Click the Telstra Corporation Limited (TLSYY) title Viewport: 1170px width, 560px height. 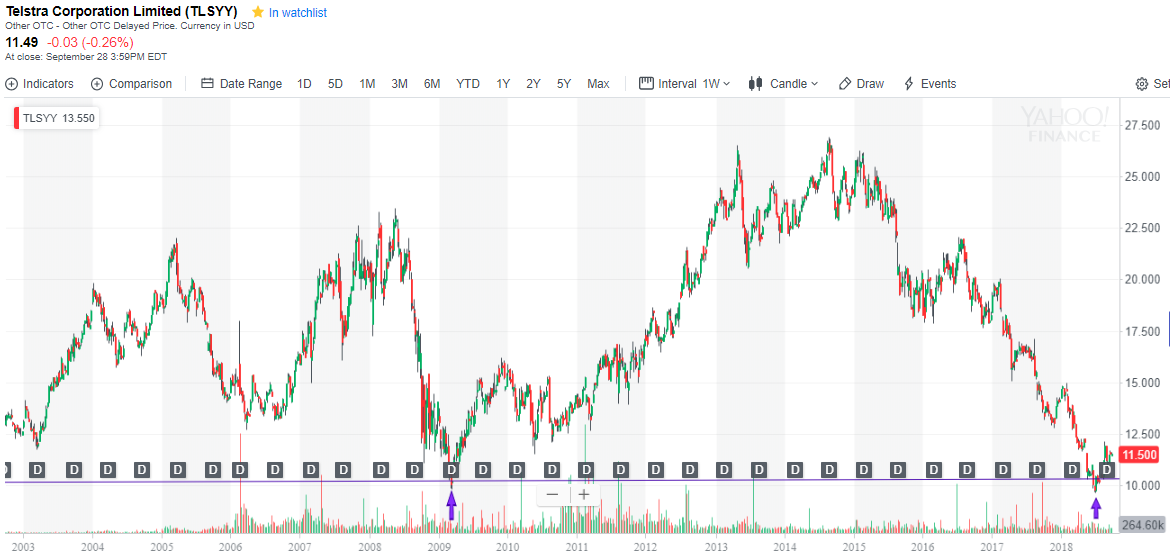122,12
